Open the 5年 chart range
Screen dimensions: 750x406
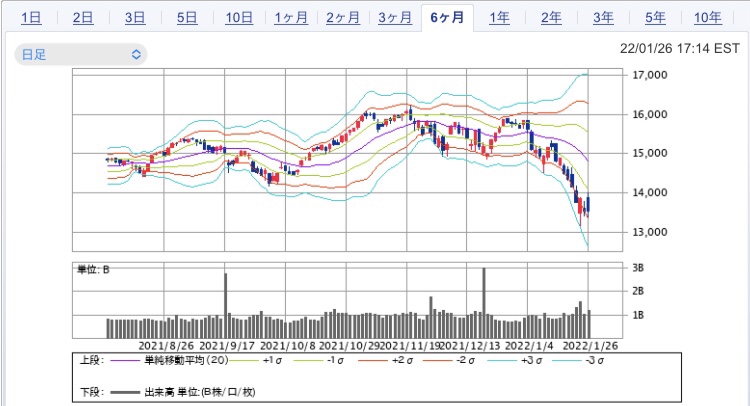(655, 18)
